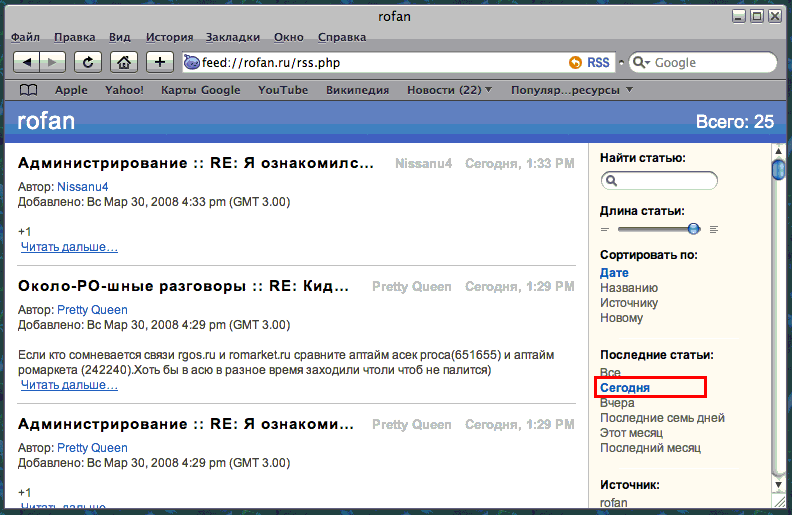792x515 pixels.
Task: Click the magnifier in article search box
Action: pos(611,181)
